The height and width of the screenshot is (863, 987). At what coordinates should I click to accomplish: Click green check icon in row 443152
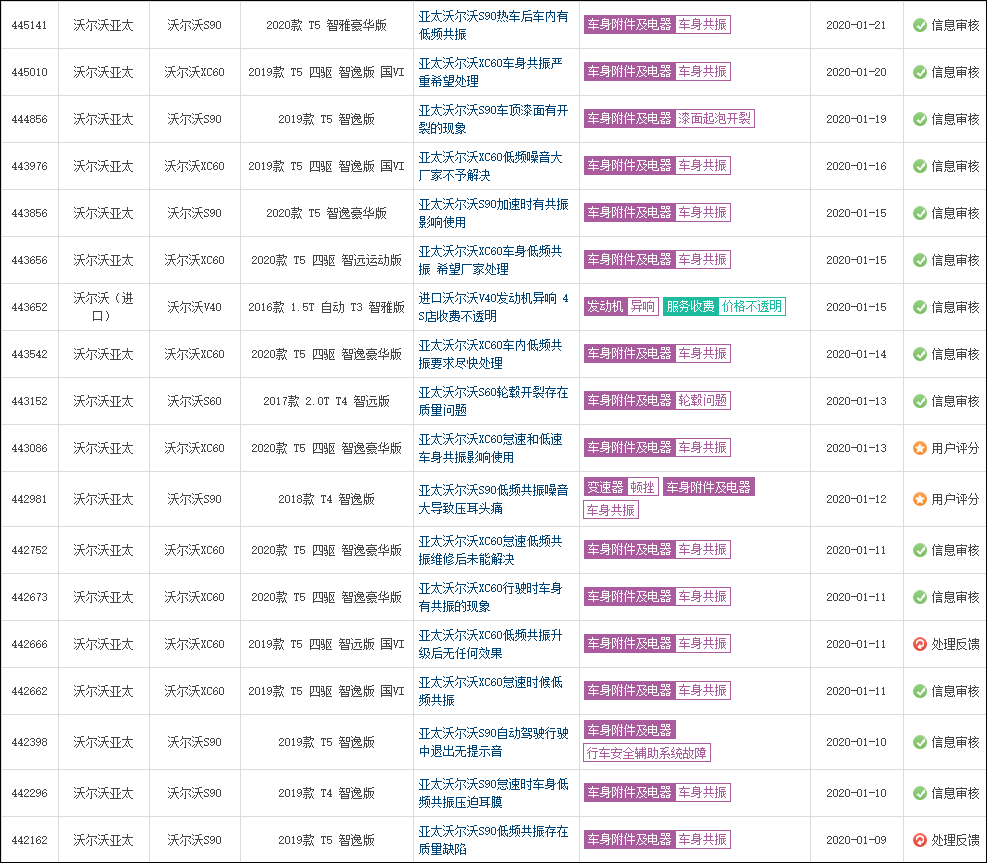click(x=920, y=401)
